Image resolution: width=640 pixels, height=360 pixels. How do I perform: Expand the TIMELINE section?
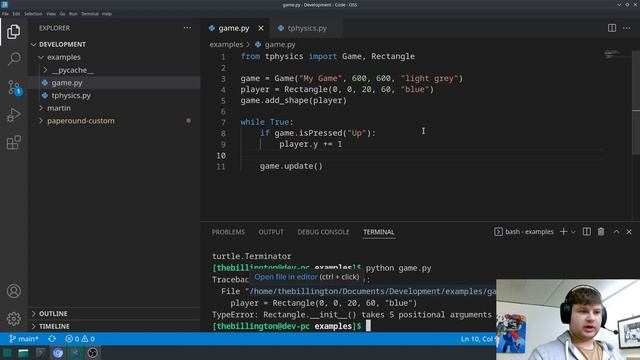click(x=54, y=326)
